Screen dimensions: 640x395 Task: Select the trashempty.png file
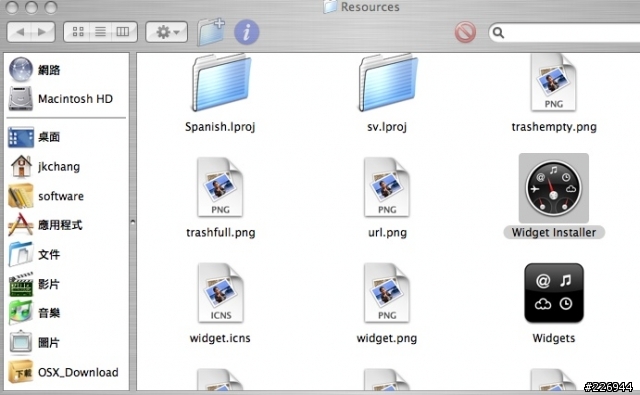553,83
